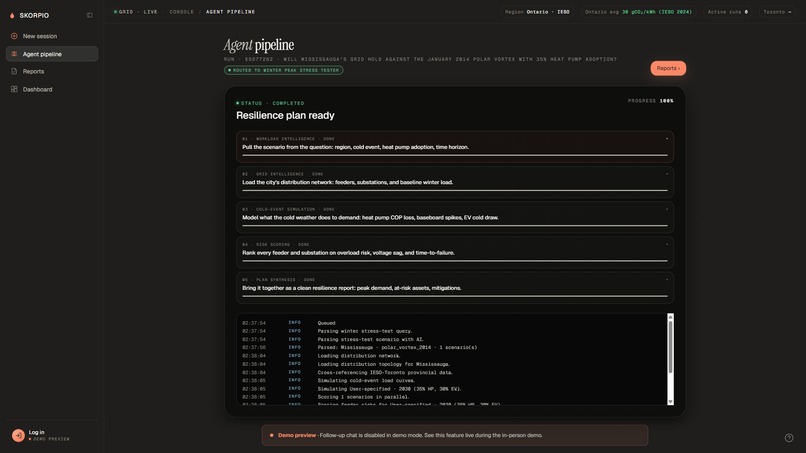Click log line 'Parsed: Mississauga · polar_vortex_2014'

(397, 348)
